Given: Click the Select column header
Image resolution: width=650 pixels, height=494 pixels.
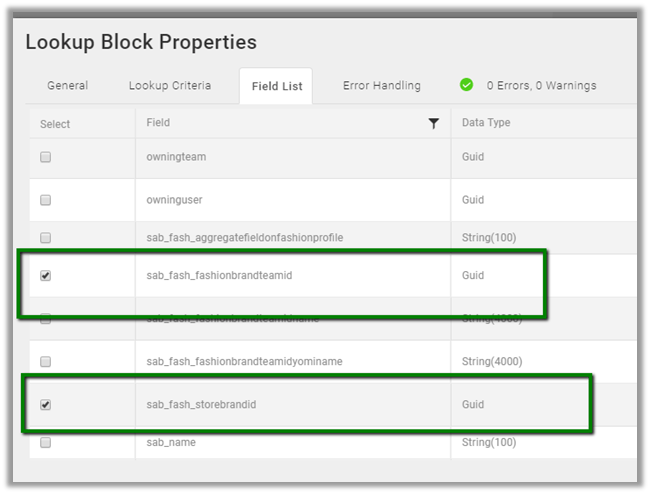Looking at the screenshot, I should [x=55, y=124].
